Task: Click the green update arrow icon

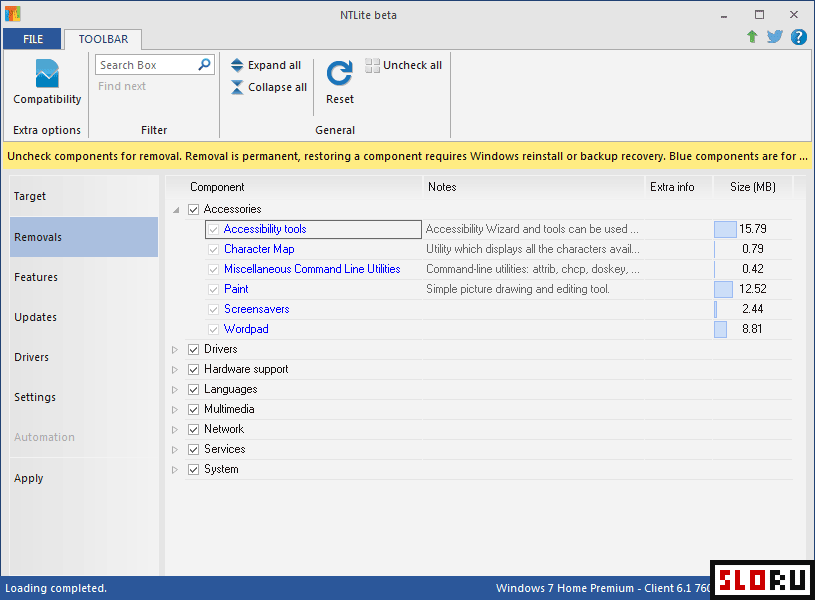Action: (752, 36)
